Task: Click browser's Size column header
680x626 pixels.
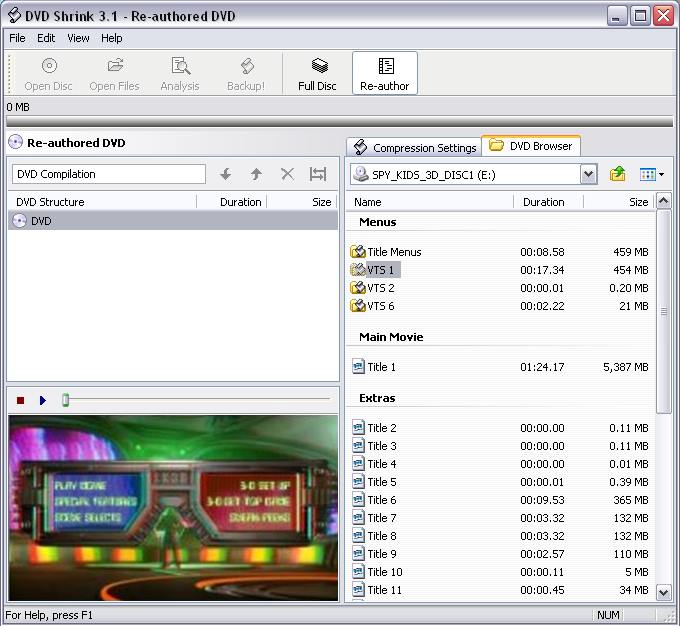Action: pos(619,202)
